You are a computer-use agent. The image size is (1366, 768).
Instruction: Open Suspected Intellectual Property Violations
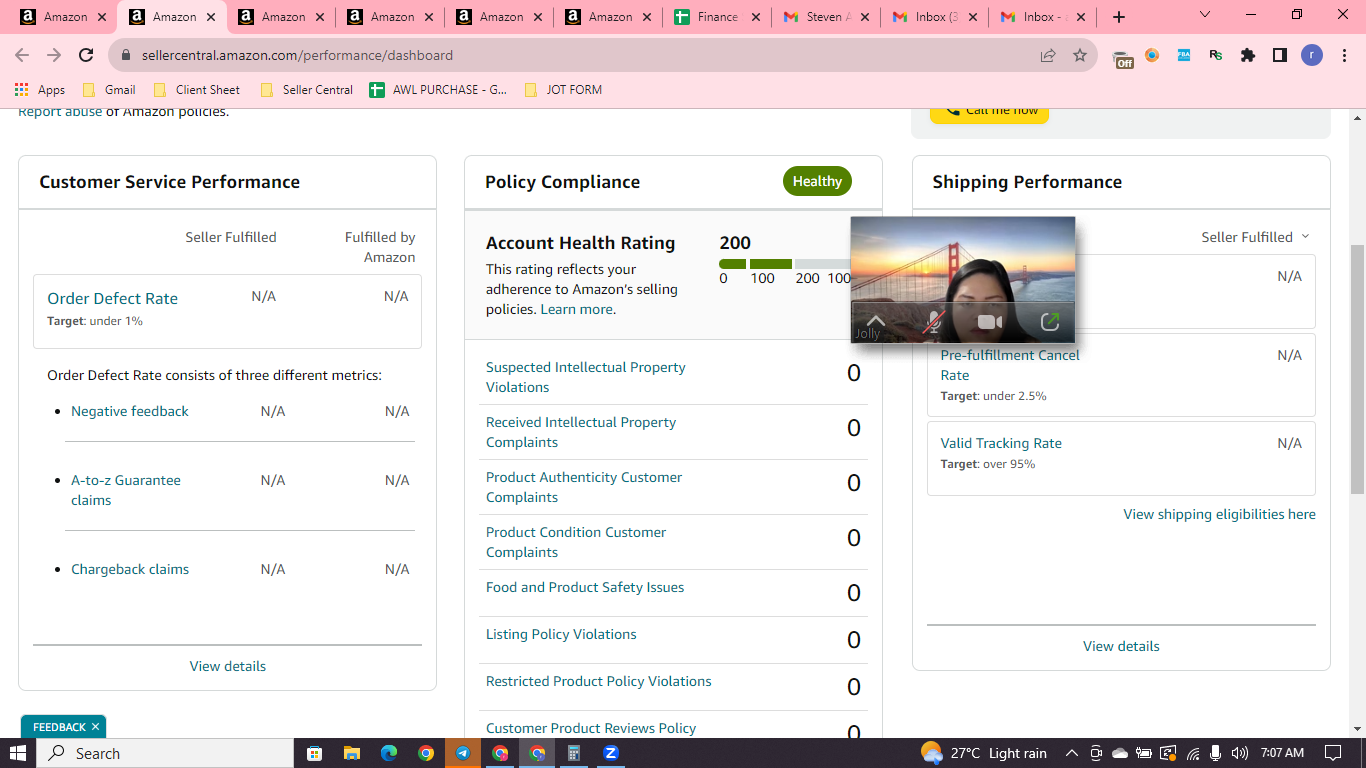click(586, 377)
